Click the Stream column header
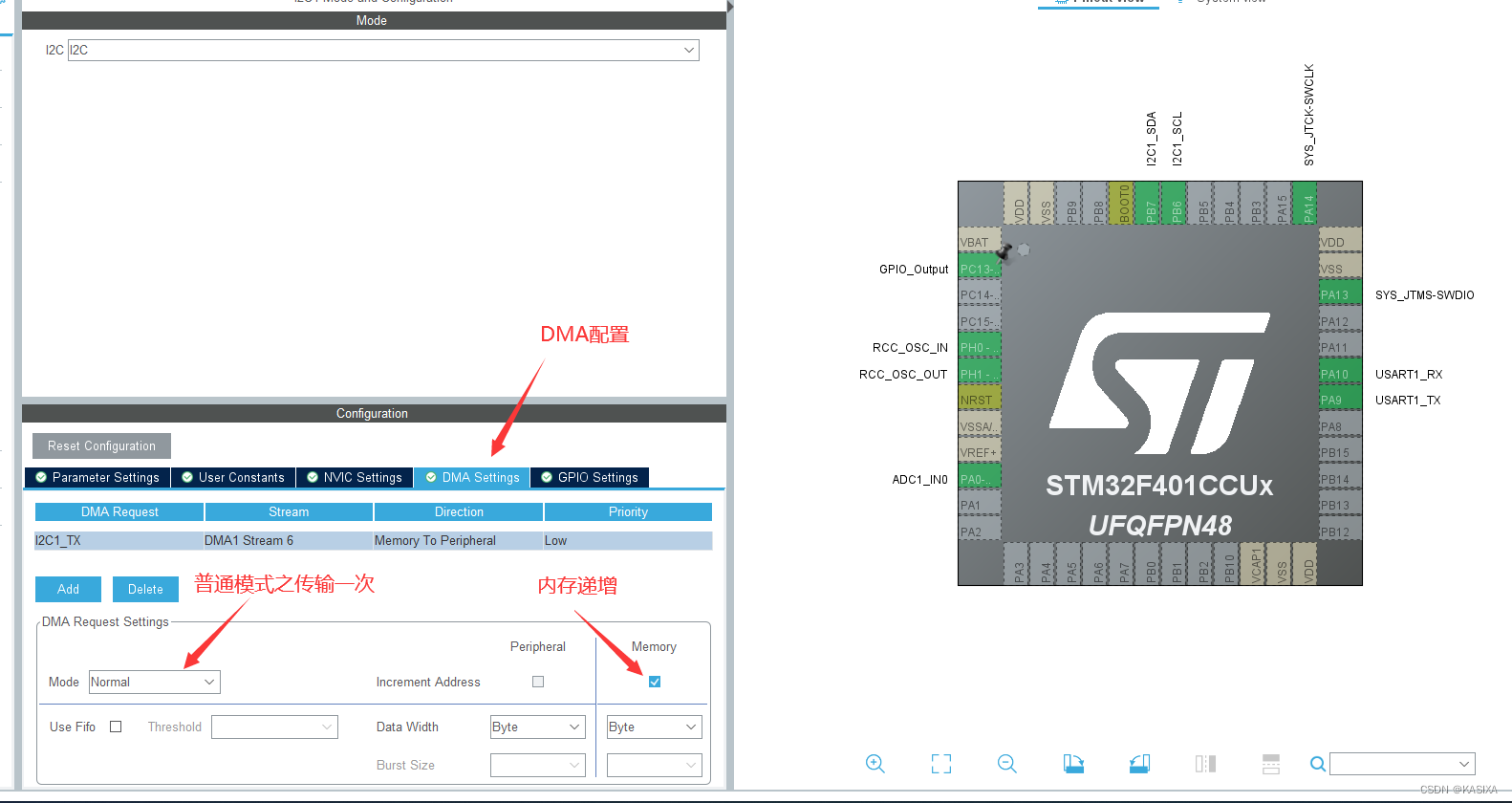 pos(289,511)
